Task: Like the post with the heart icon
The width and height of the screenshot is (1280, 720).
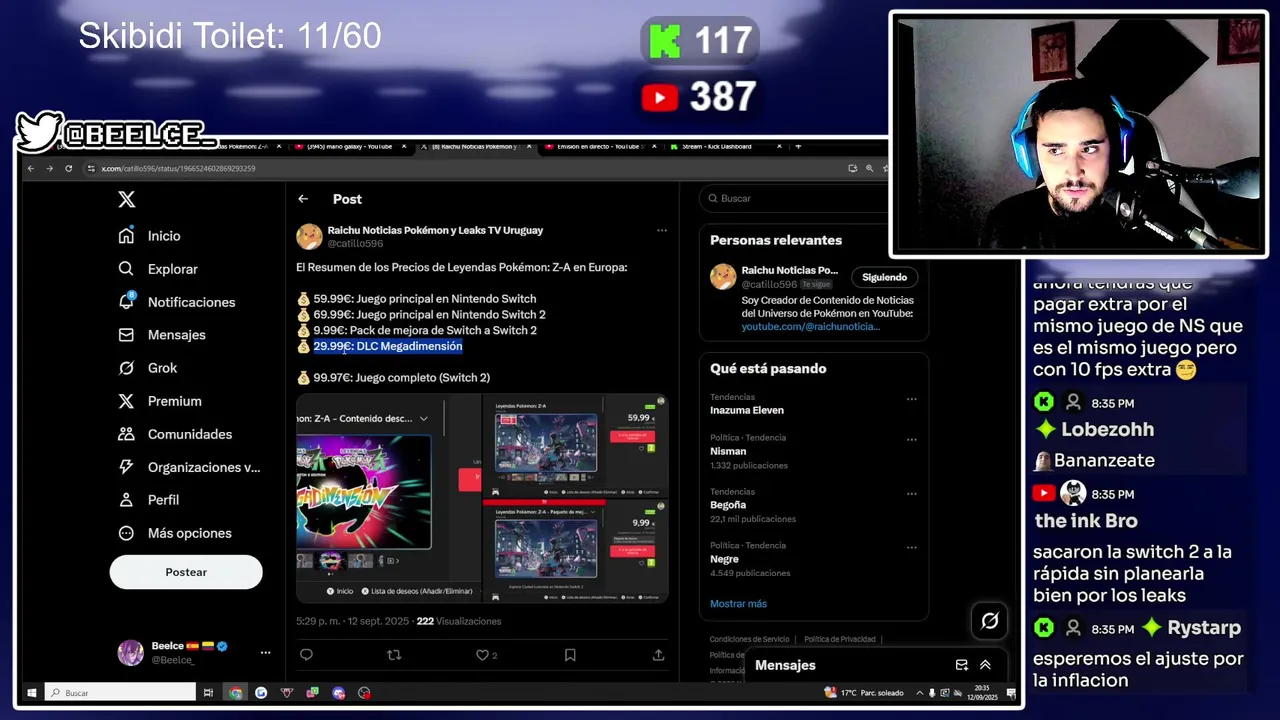Action: (482, 655)
